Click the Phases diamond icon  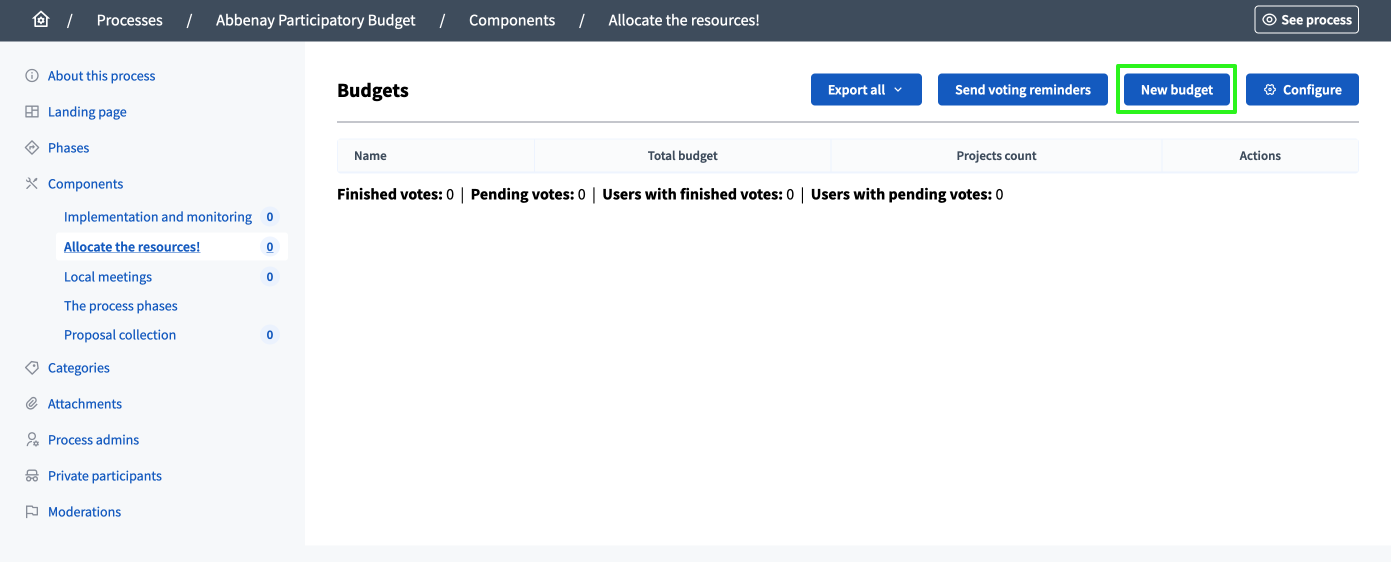tap(32, 148)
